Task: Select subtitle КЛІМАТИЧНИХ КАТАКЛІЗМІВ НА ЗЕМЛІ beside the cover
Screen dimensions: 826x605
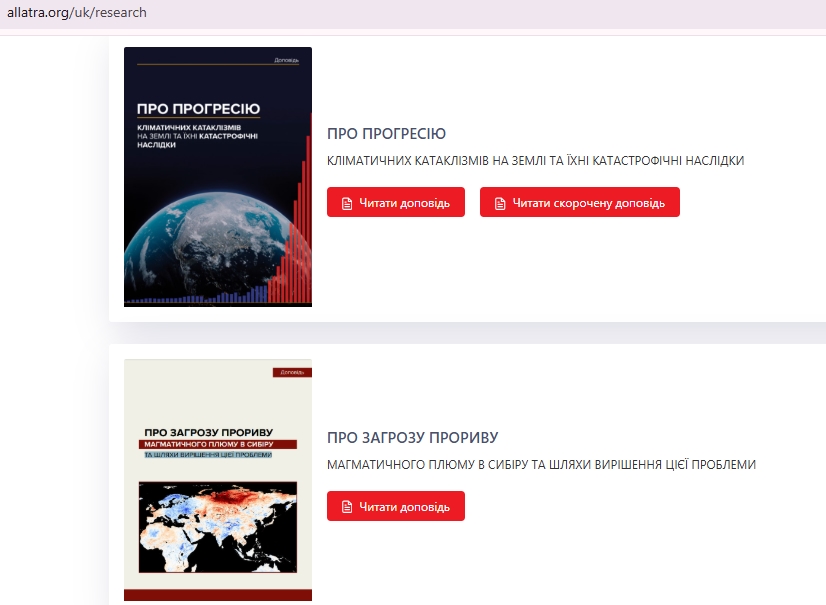Action: (x=535, y=161)
